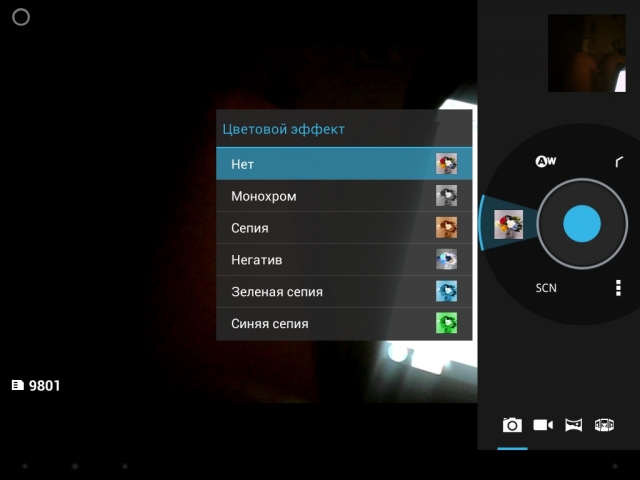
Task: Tap the remaining shots counter 9801
Action: [x=36, y=385]
